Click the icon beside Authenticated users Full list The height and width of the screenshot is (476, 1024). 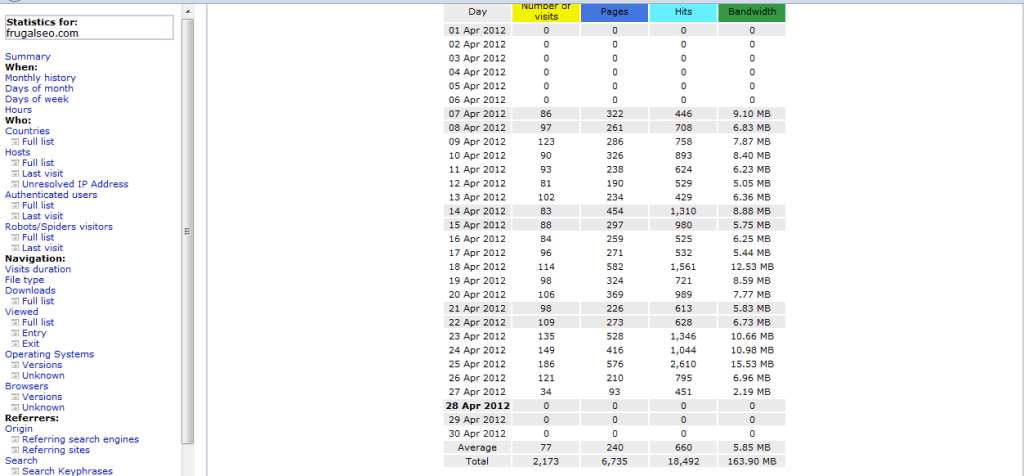16,206
